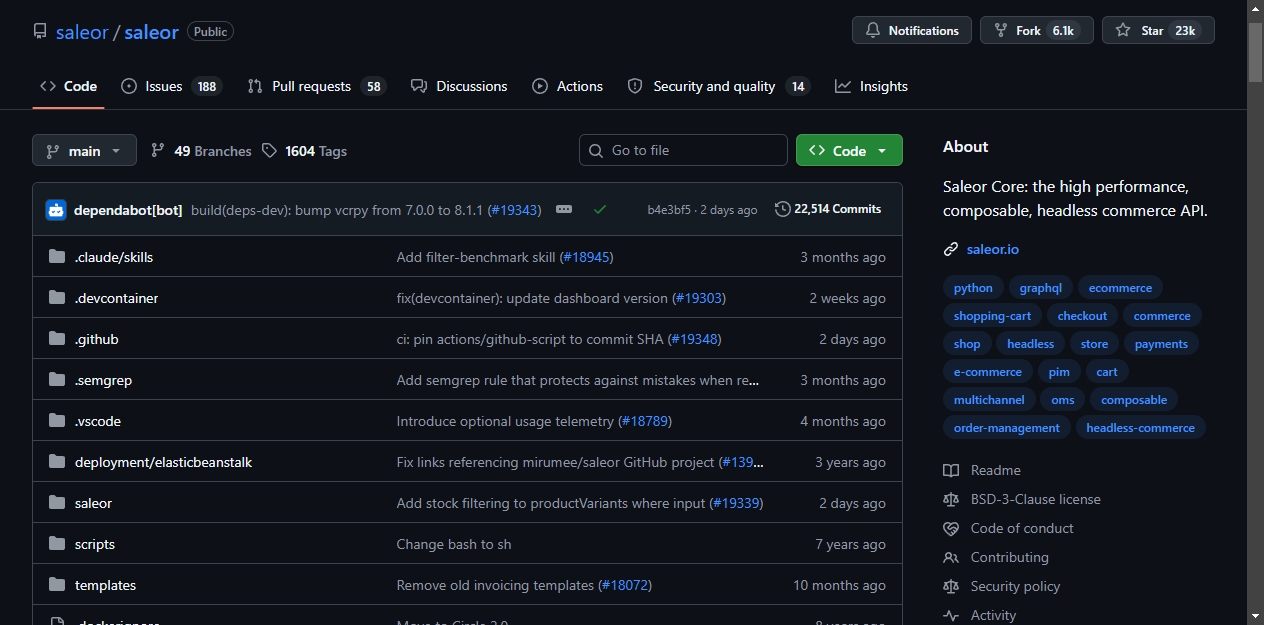View 22,514 Commits history
1264x625 pixels.
828,209
